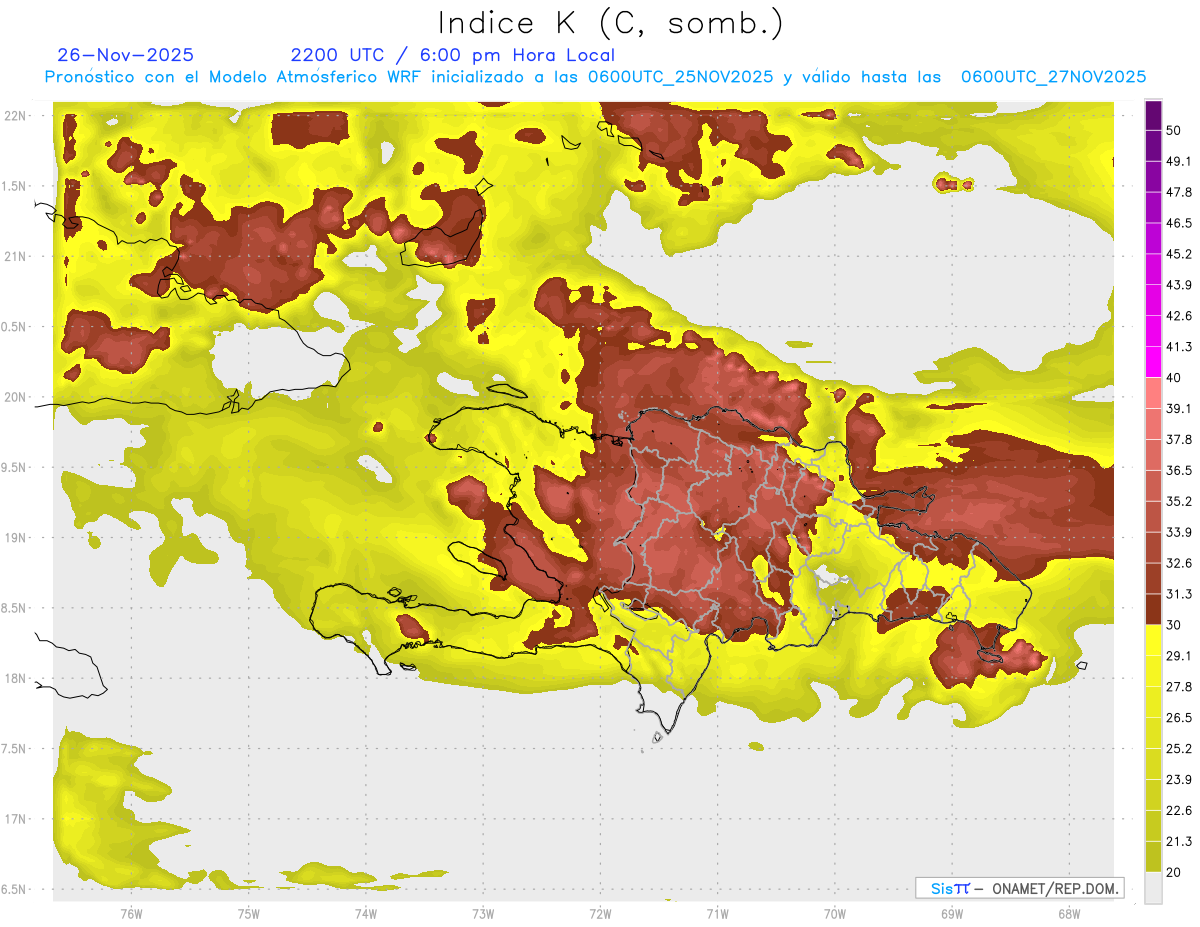This screenshot has width=1200, height=927.
Task: Click the colorbar value "45.2"
Action: pos(1180,254)
